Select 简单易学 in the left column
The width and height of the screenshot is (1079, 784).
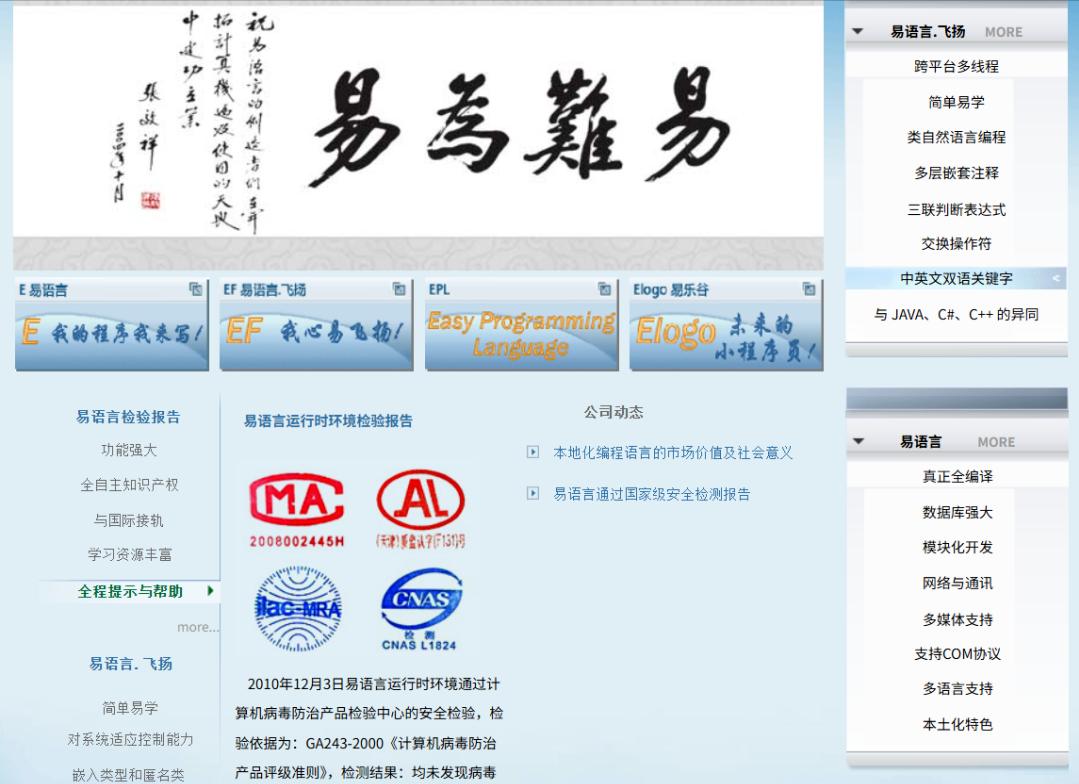130,708
